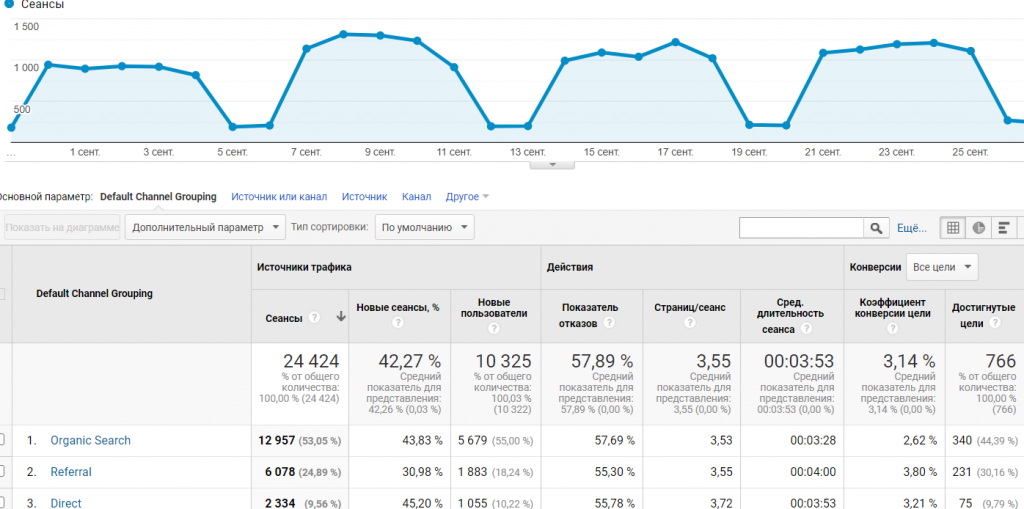Click help icon next to Сеансы
Image resolution: width=1024 pixels, height=509 pixels.
point(315,317)
